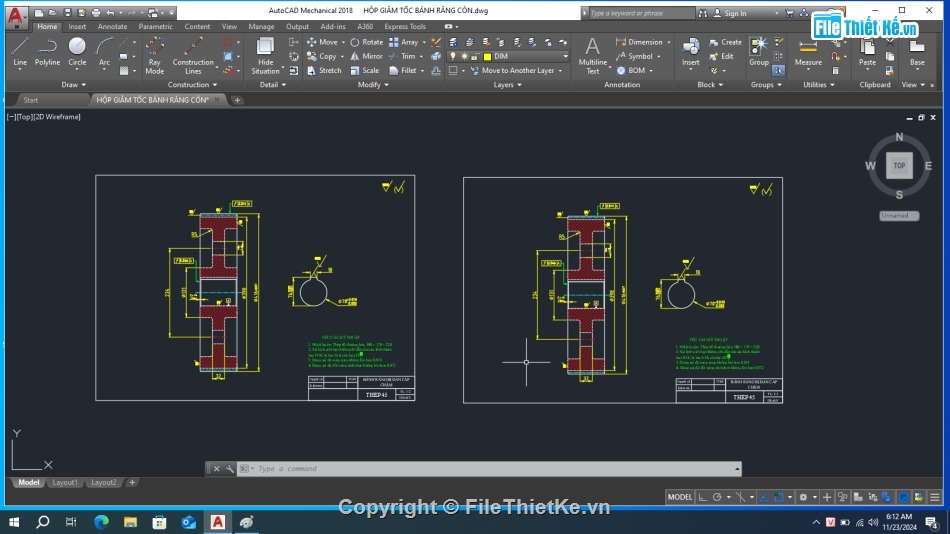Activate Ray Mode in Construction panel

[154, 56]
